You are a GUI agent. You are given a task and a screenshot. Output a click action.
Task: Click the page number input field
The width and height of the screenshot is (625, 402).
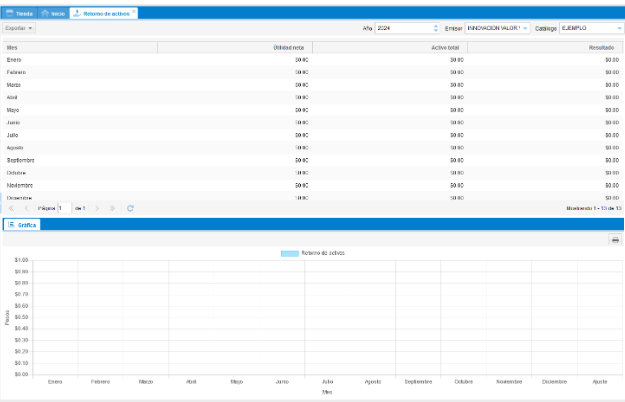[65, 208]
